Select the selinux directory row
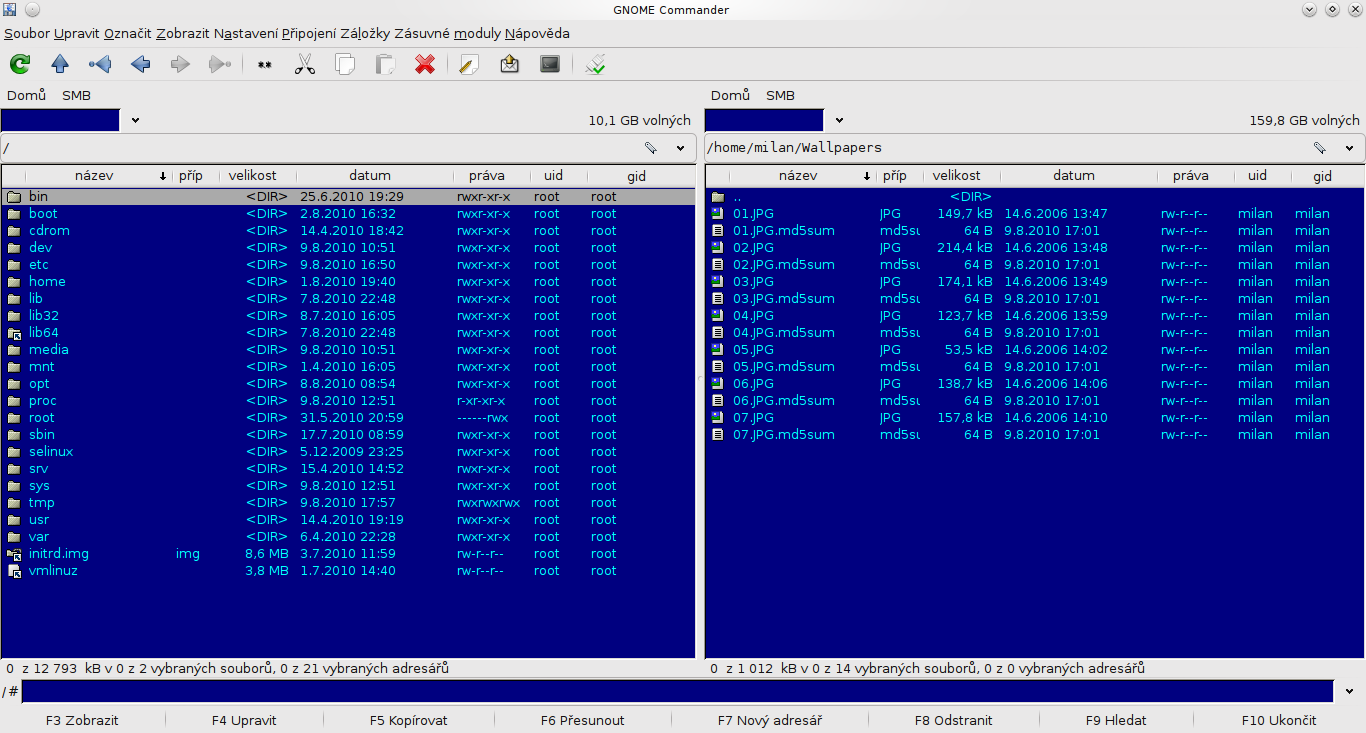The height and width of the screenshot is (733, 1366). tap(348, 452)
